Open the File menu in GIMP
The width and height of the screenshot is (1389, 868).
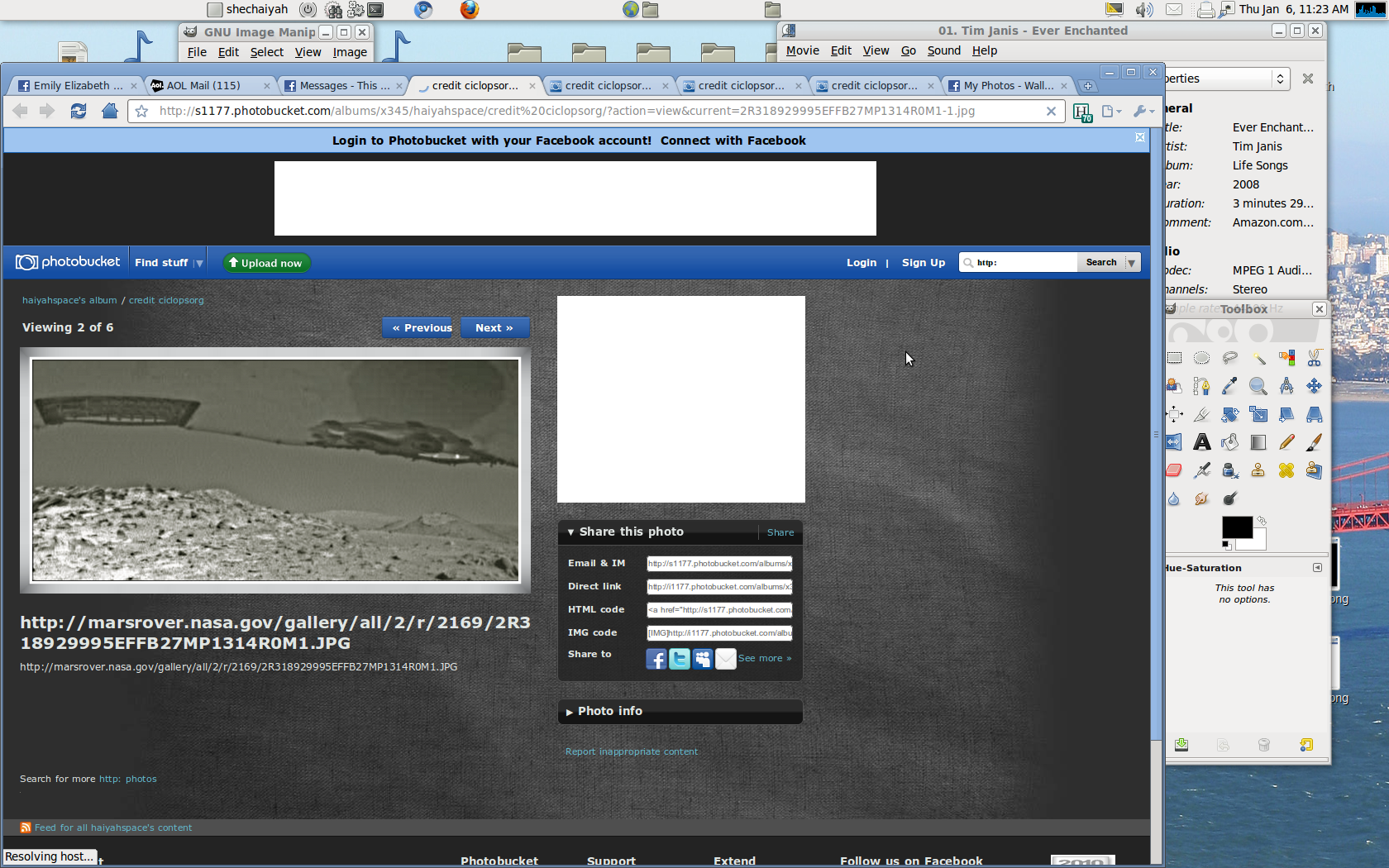pos(197,52)
